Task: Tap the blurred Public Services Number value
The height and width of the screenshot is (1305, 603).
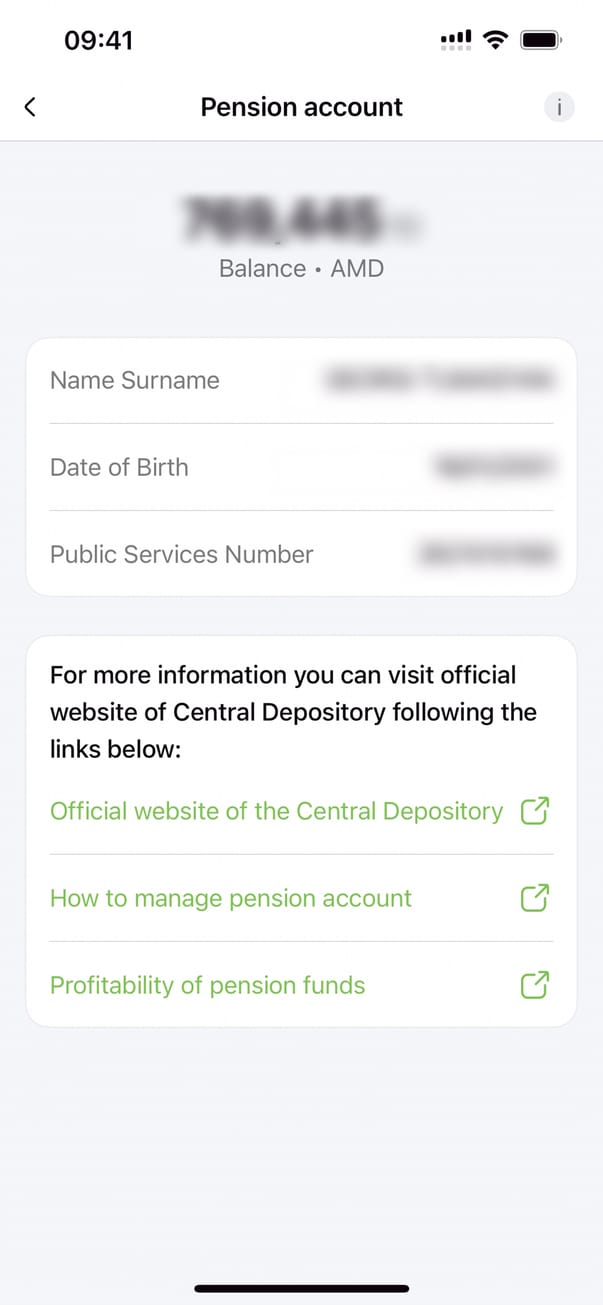Action: pos(488,554)
